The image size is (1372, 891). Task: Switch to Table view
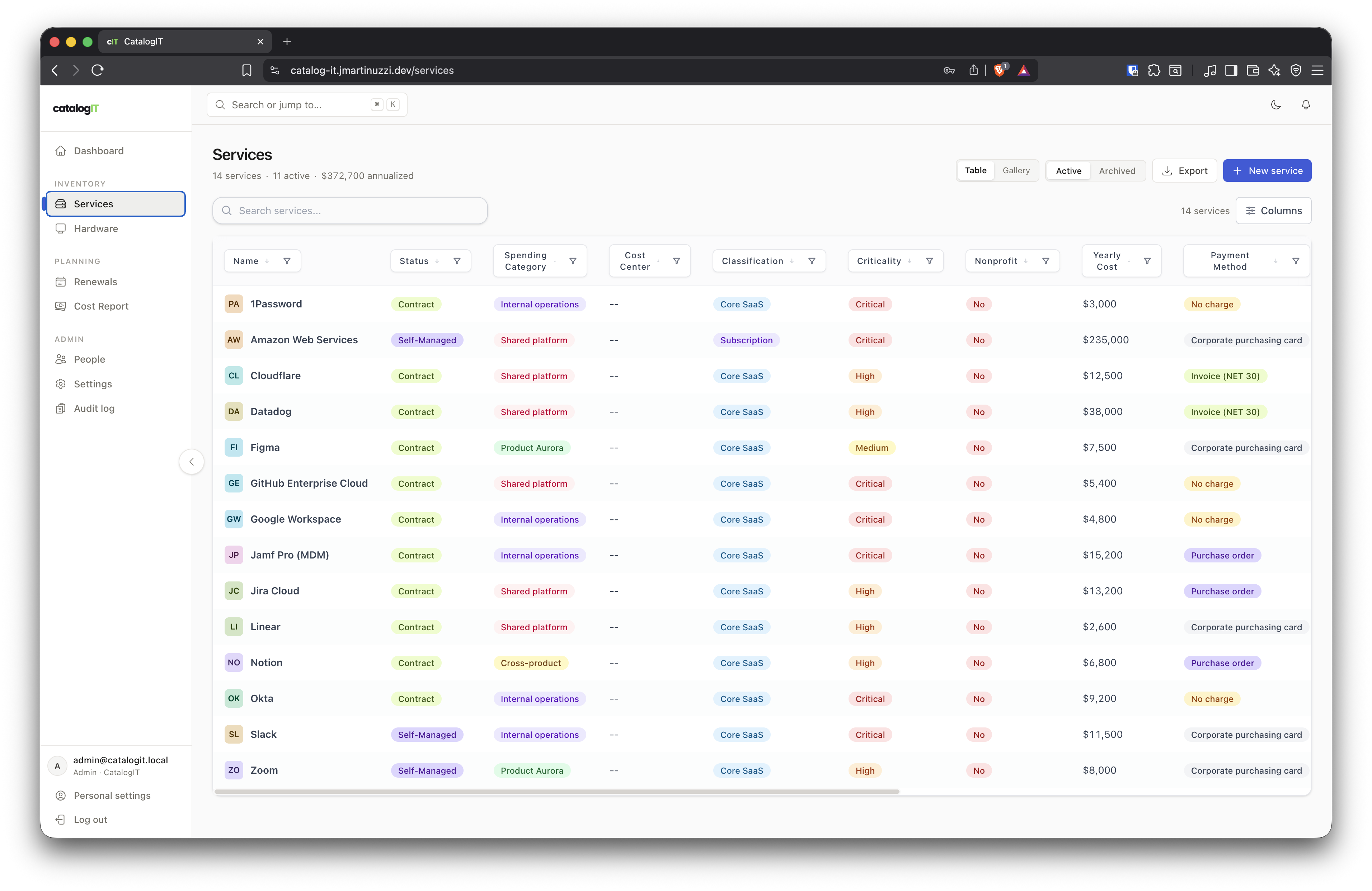coord(976,171)
